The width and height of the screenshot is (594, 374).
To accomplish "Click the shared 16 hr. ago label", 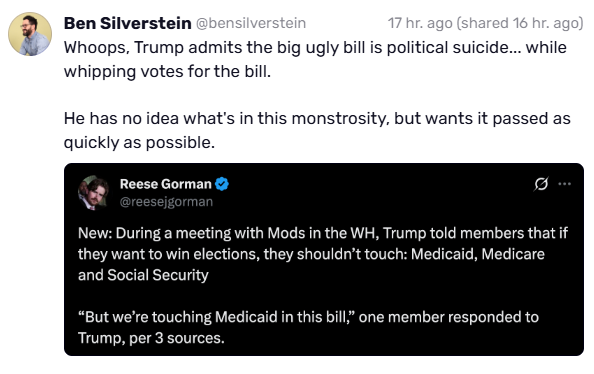I will 520,23.
